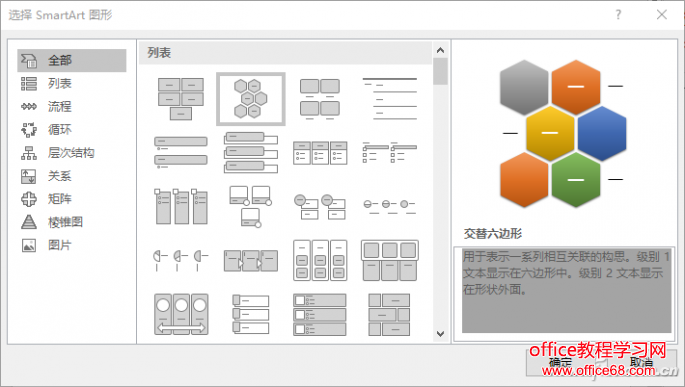Choose the Vertical Bullet List layout

[181, 152]
